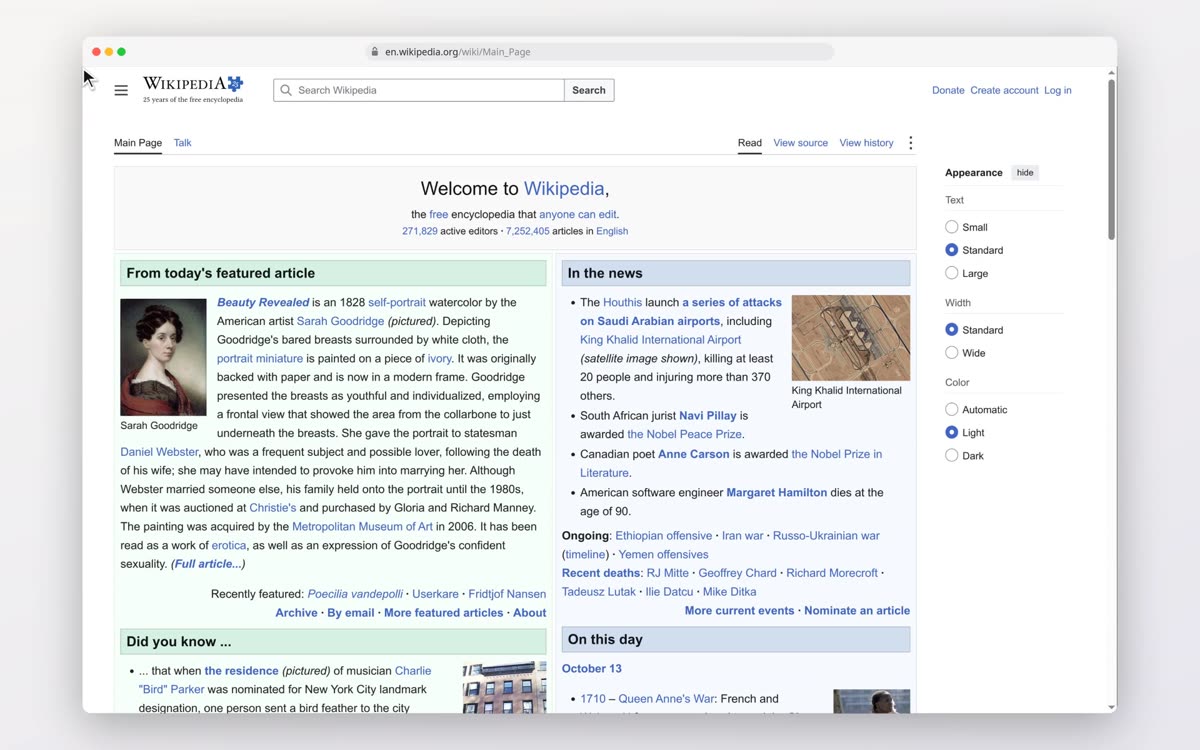Open King Khalid airport satellite image
The width and height of the screenshot is (1200, 750).
(851, 338)
